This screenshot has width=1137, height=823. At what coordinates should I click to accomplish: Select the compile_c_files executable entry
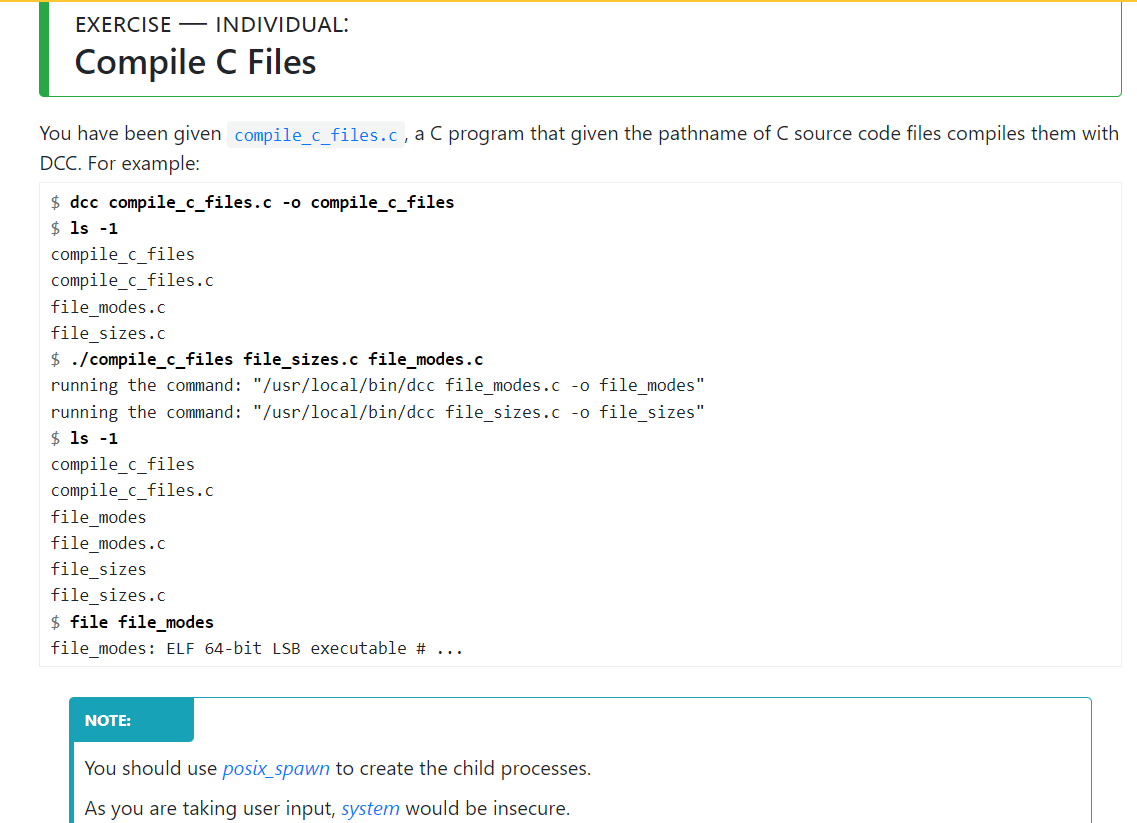(122, 254)
